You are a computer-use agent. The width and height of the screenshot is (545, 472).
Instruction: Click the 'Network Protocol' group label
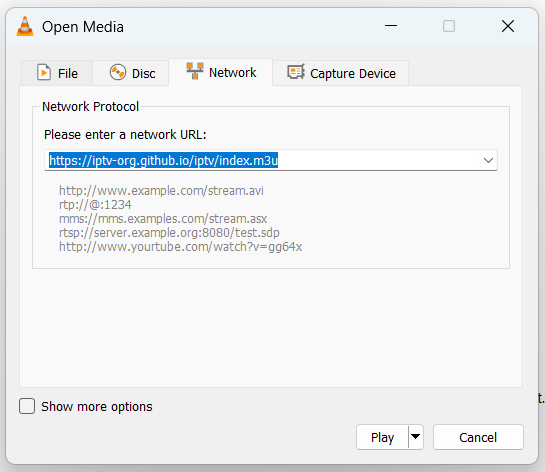tap(90, 106)
